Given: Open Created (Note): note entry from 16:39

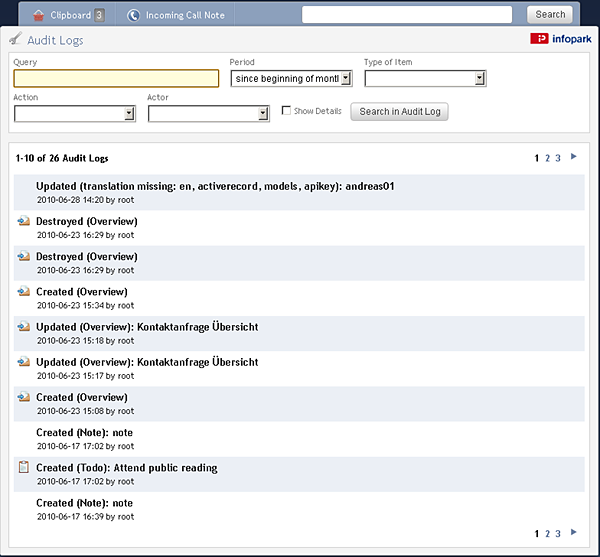Looking at the screenshot, I should (x=84, y=503).
